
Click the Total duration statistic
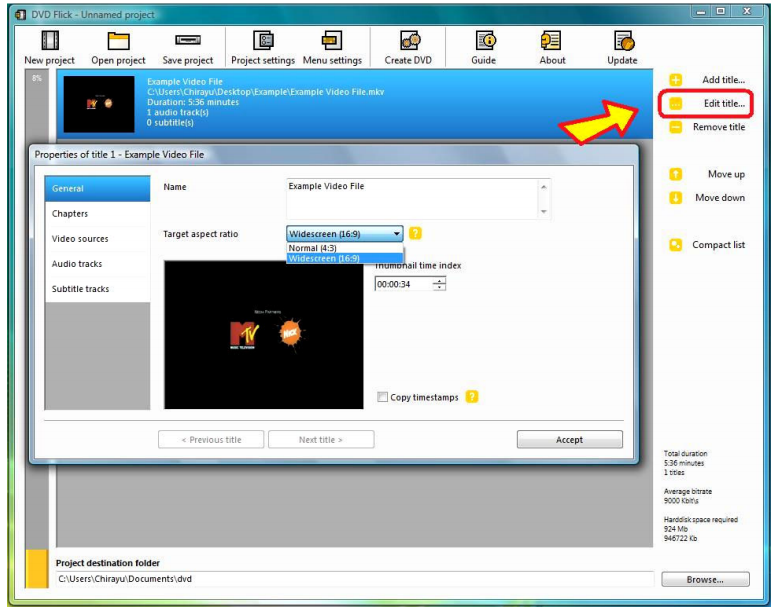(x=685, y=463)
